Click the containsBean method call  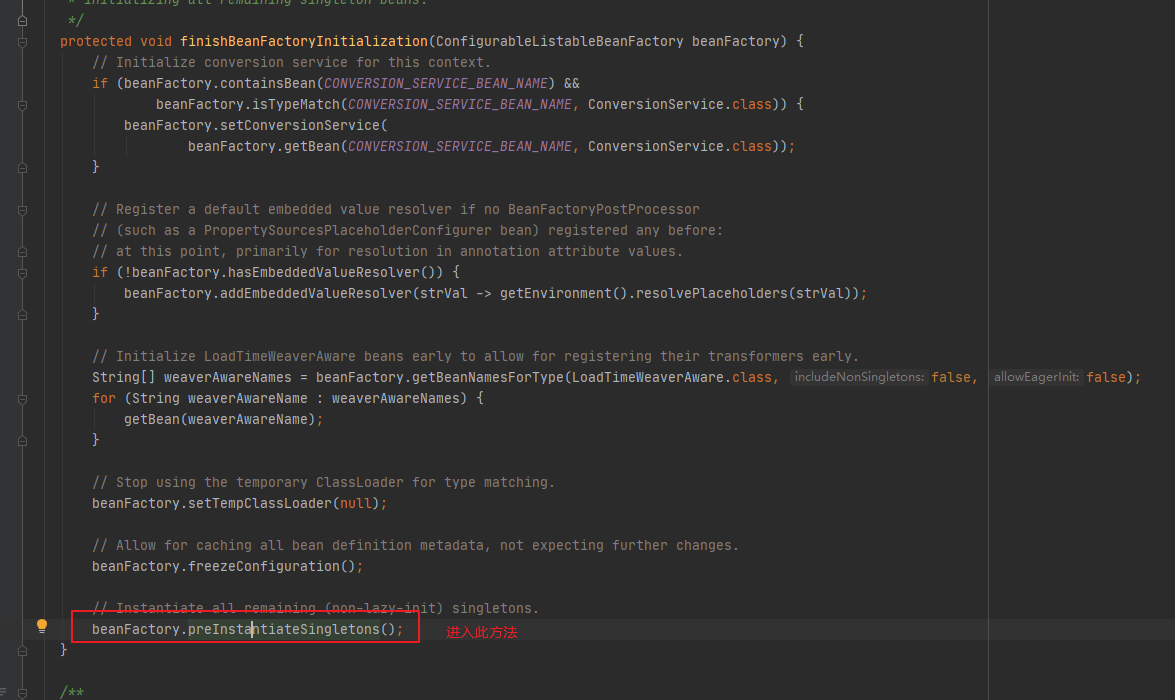pos(268,83)
